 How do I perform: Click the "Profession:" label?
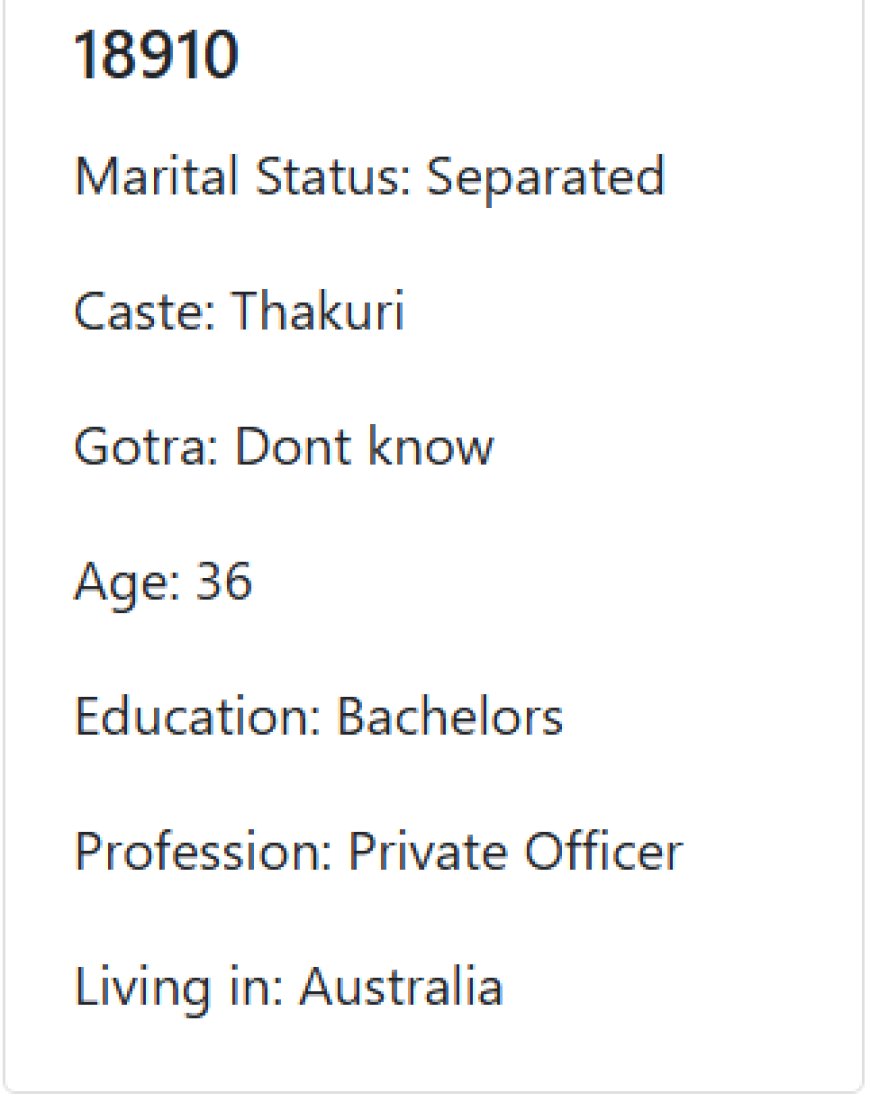click(203, 850)
